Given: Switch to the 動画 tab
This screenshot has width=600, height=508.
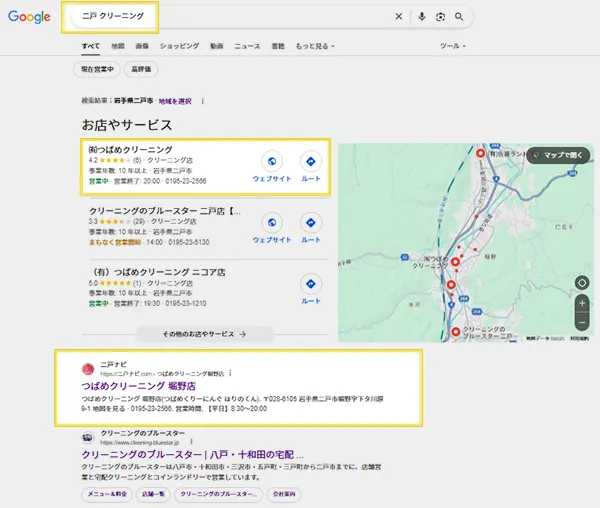Looking at the screenshot, I should 217,46.
